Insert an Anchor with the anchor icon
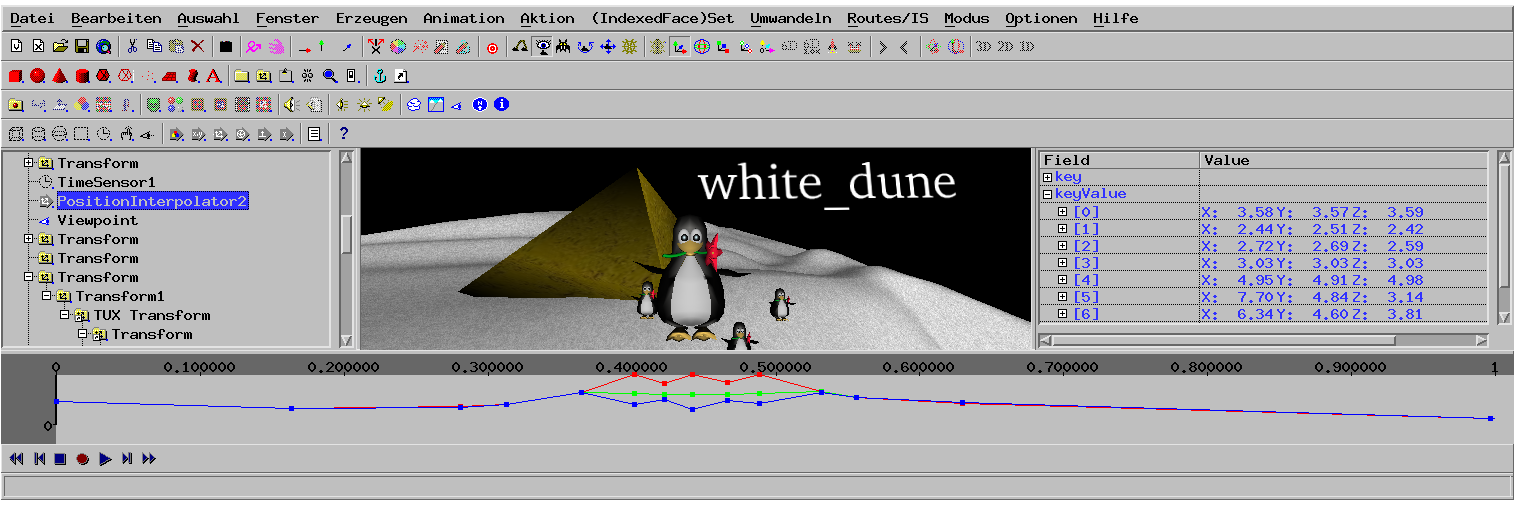 [x=379, y=76]
